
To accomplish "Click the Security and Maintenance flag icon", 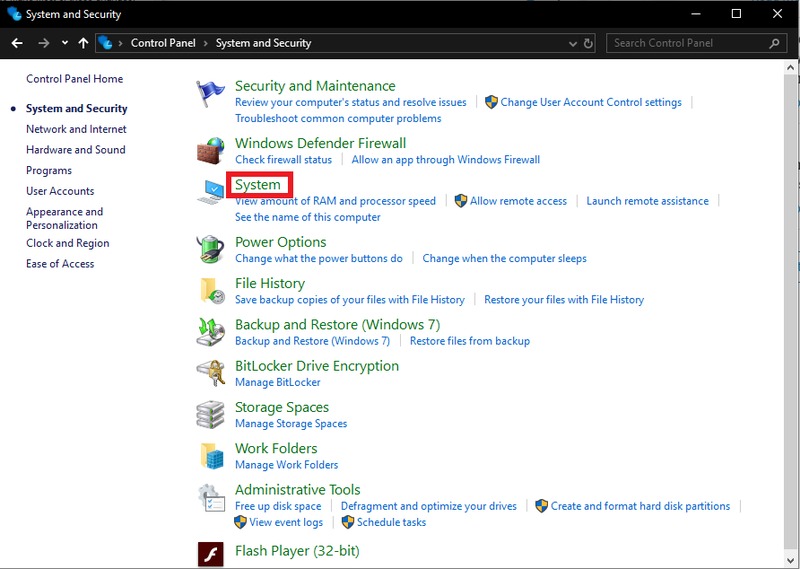I will (211, 94).
